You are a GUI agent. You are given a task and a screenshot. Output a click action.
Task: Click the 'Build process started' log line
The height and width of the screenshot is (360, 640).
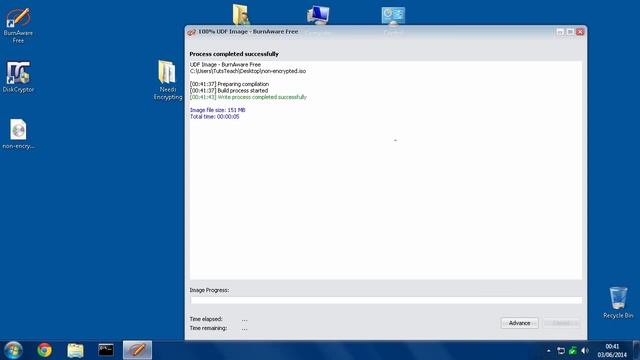click(229, 91)
